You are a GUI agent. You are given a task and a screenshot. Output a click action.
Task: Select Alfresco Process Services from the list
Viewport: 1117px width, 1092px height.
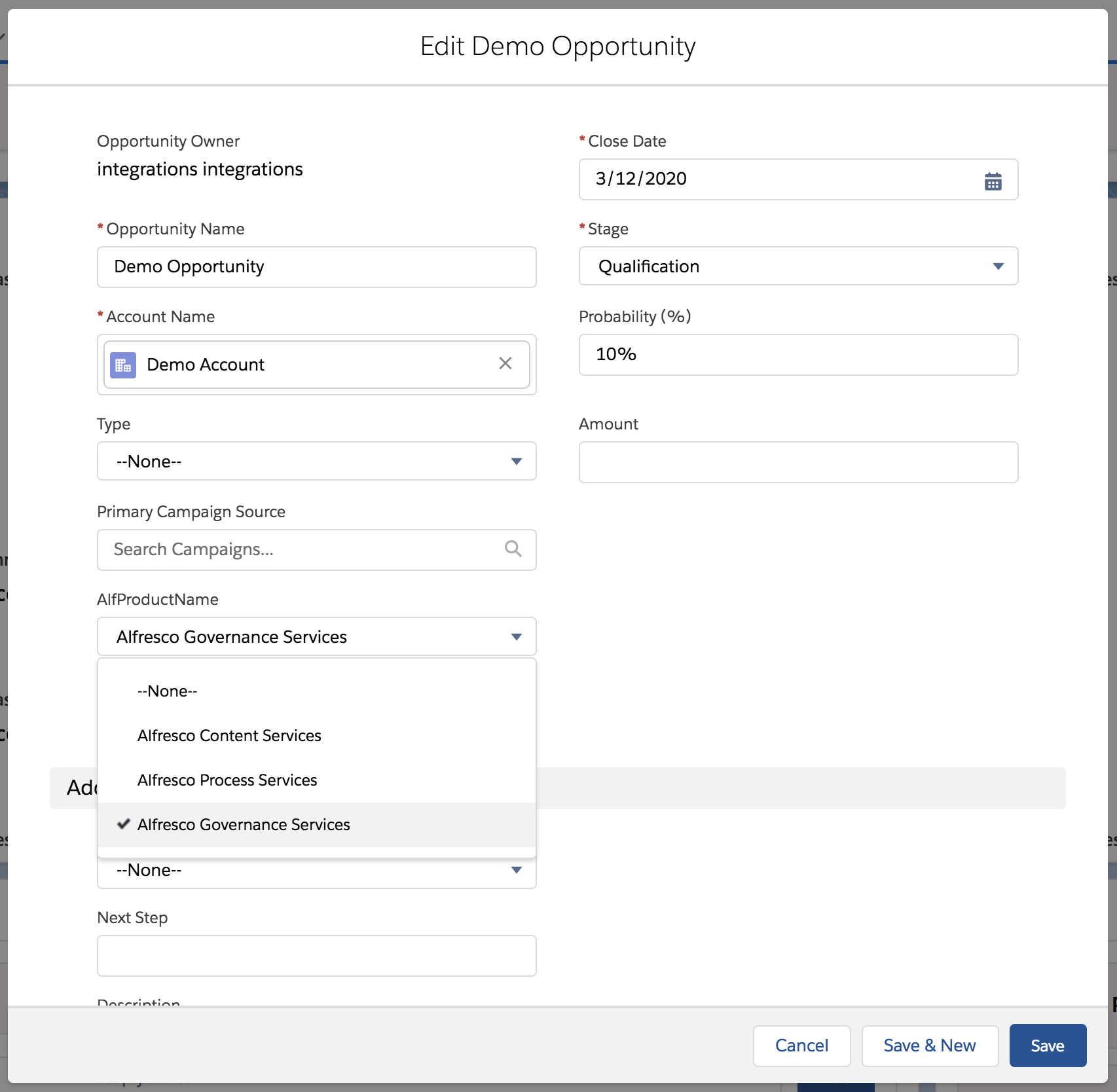(227, 780)
